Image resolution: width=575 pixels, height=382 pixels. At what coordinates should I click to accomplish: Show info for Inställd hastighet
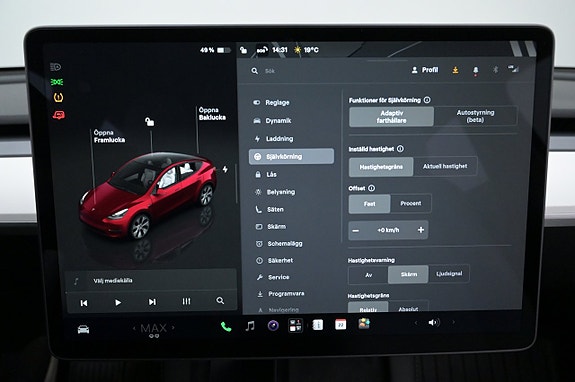(400, 148)
